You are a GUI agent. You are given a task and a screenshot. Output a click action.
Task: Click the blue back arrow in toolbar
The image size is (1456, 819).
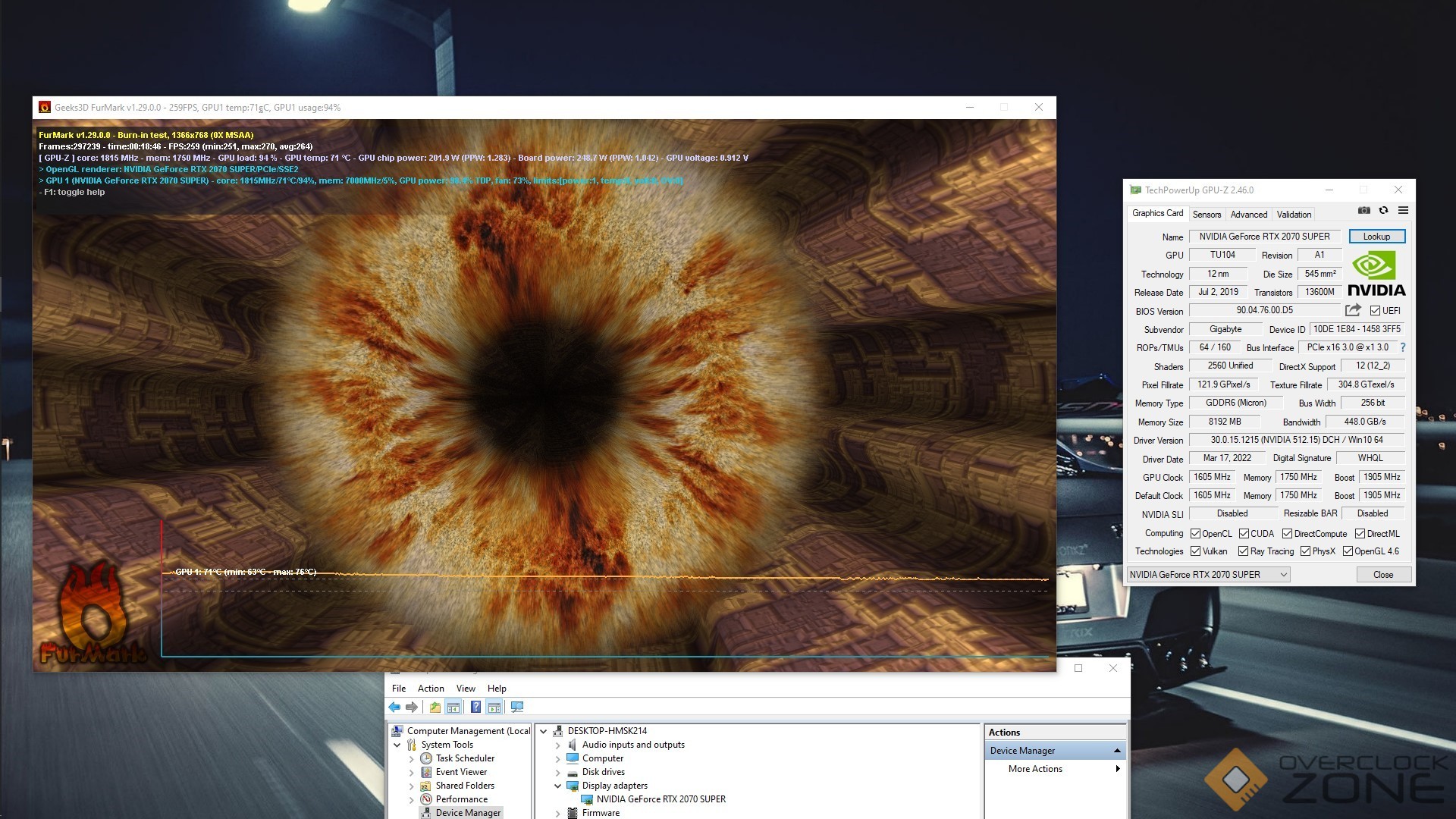[x=394, y=707]
